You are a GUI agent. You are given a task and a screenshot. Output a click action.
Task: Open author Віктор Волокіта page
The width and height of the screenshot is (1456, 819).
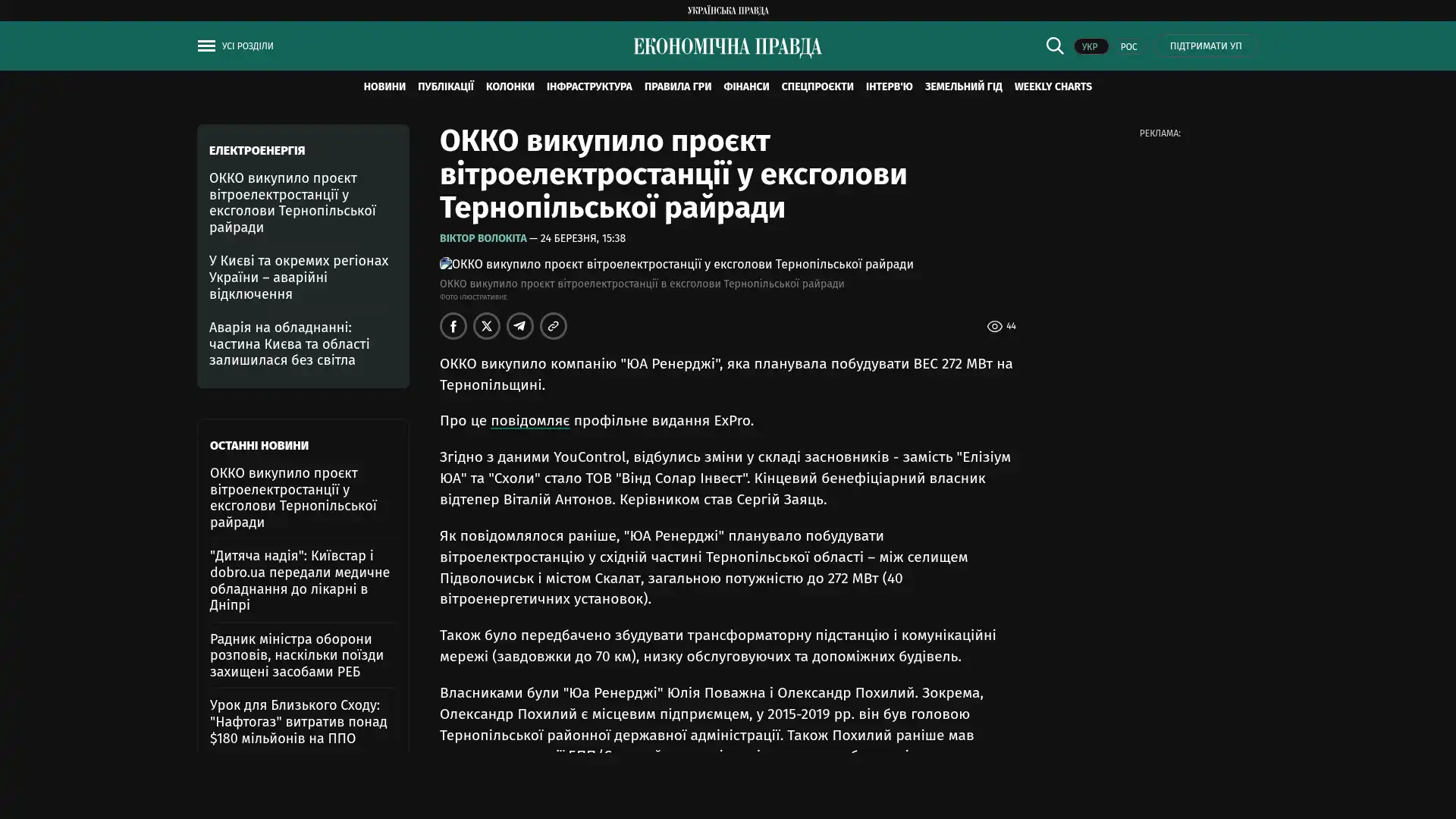coord(483,238)
